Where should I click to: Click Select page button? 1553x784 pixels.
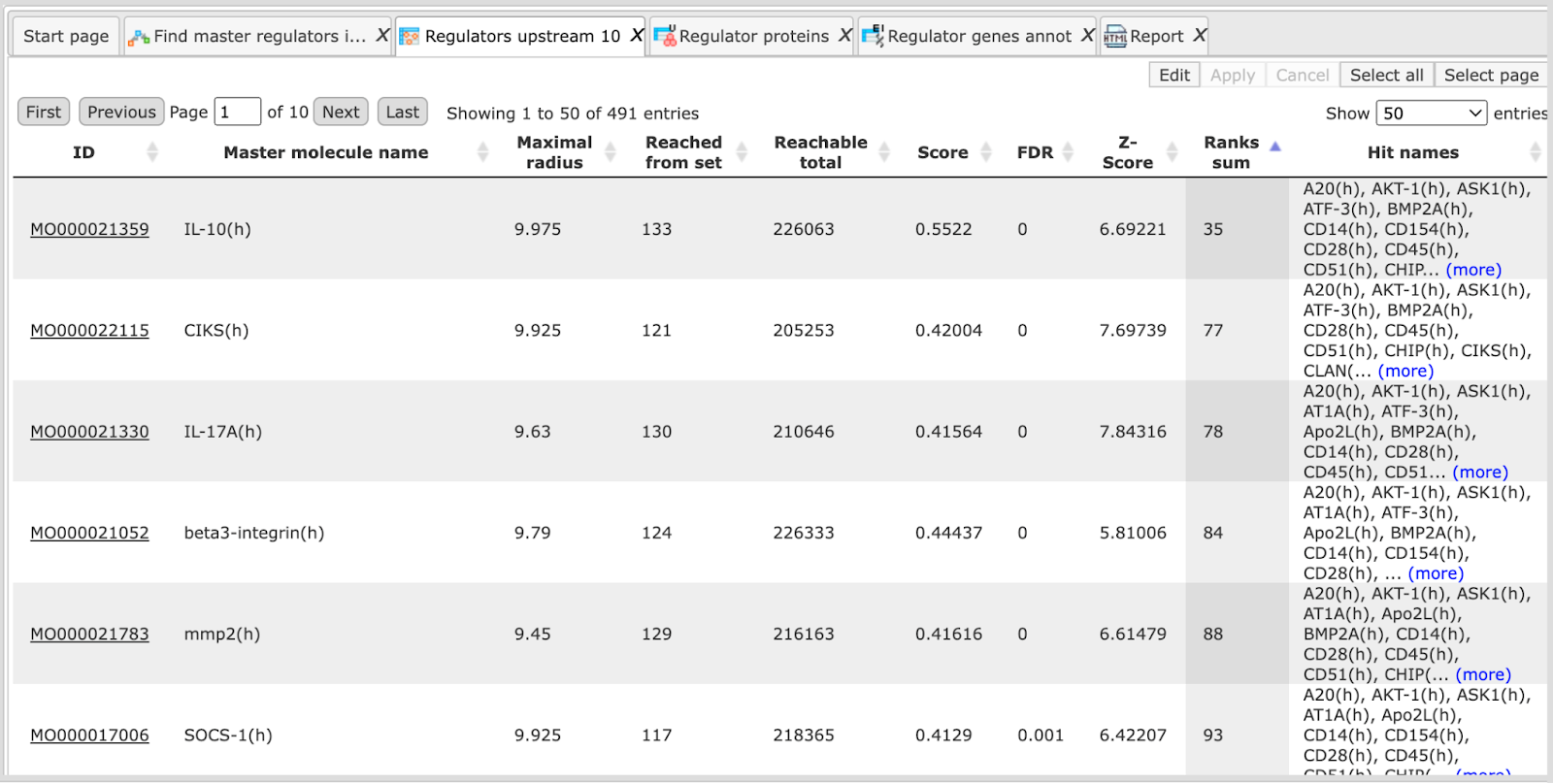[x=1491, y=75]
